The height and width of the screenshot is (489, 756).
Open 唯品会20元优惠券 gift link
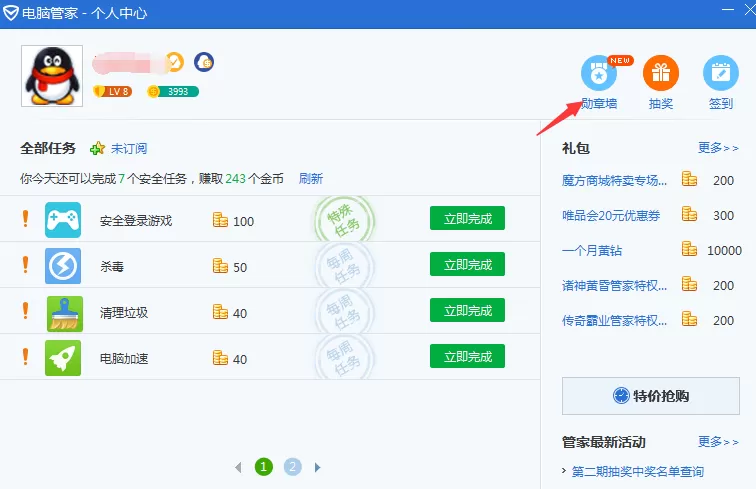click(x=611, y=216)
